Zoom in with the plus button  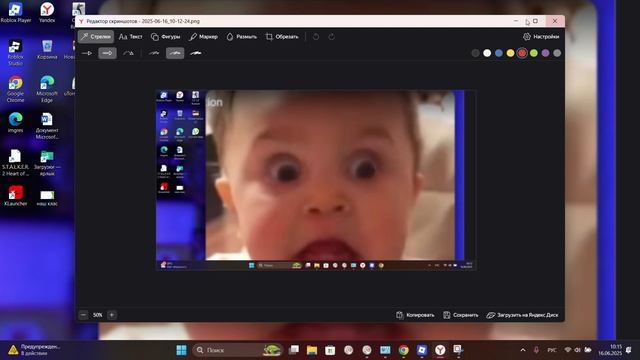[x=112, y=315]
